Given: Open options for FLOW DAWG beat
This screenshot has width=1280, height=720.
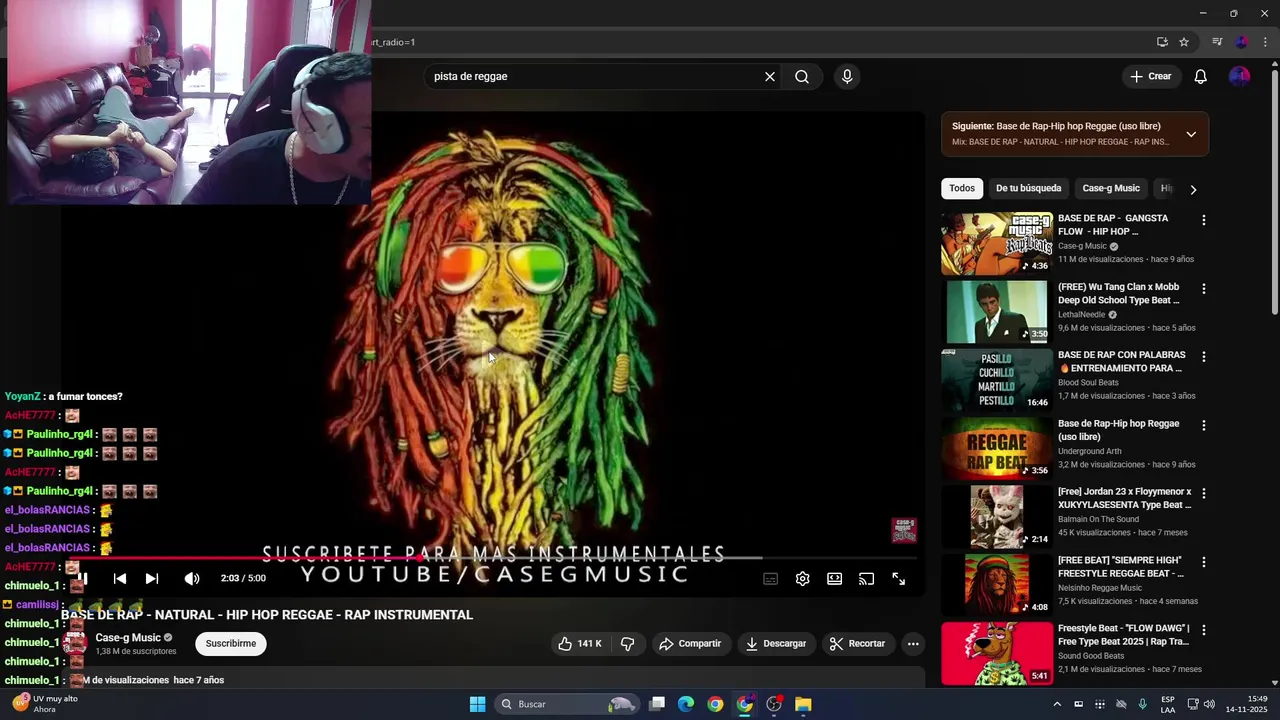Looking at the screenshot, I should click(x=1204, y=631).
